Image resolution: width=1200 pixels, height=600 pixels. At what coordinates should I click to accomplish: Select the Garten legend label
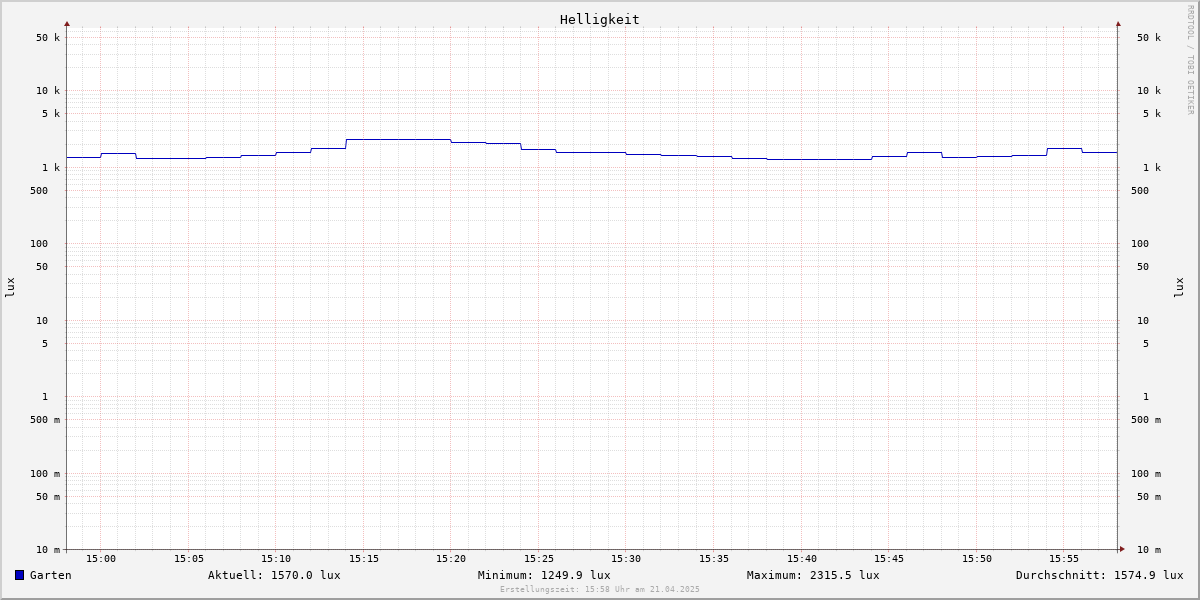(51, 575)
